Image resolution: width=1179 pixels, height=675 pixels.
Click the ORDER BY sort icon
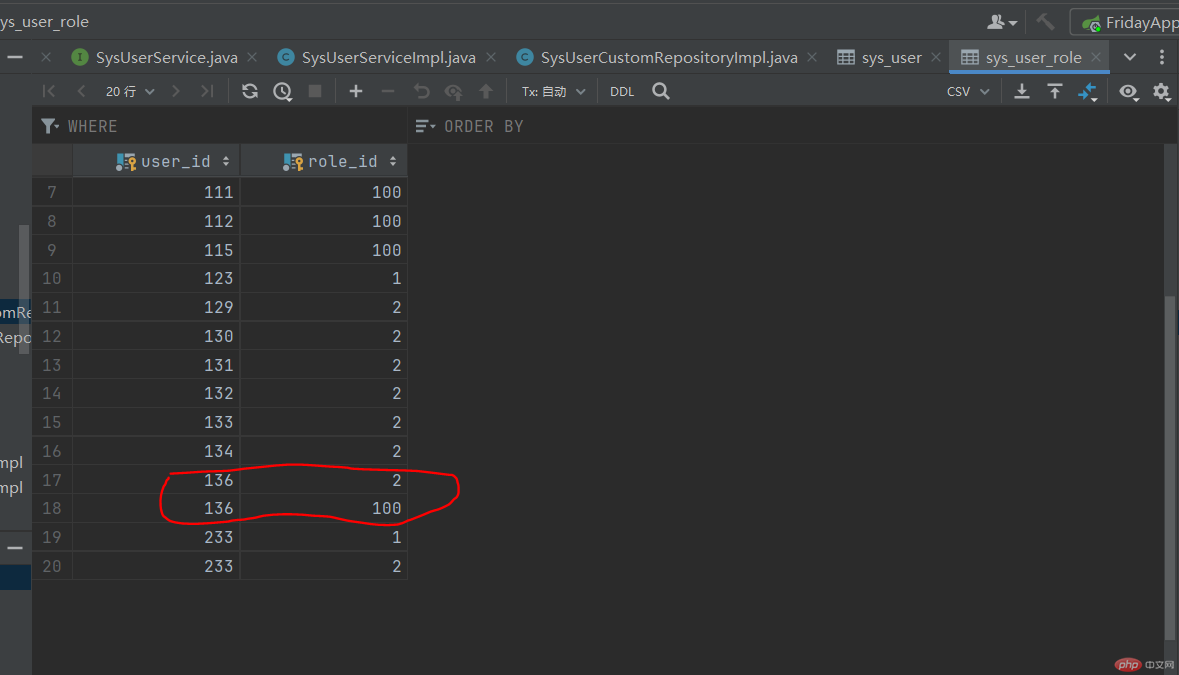(x=425, y=126)
